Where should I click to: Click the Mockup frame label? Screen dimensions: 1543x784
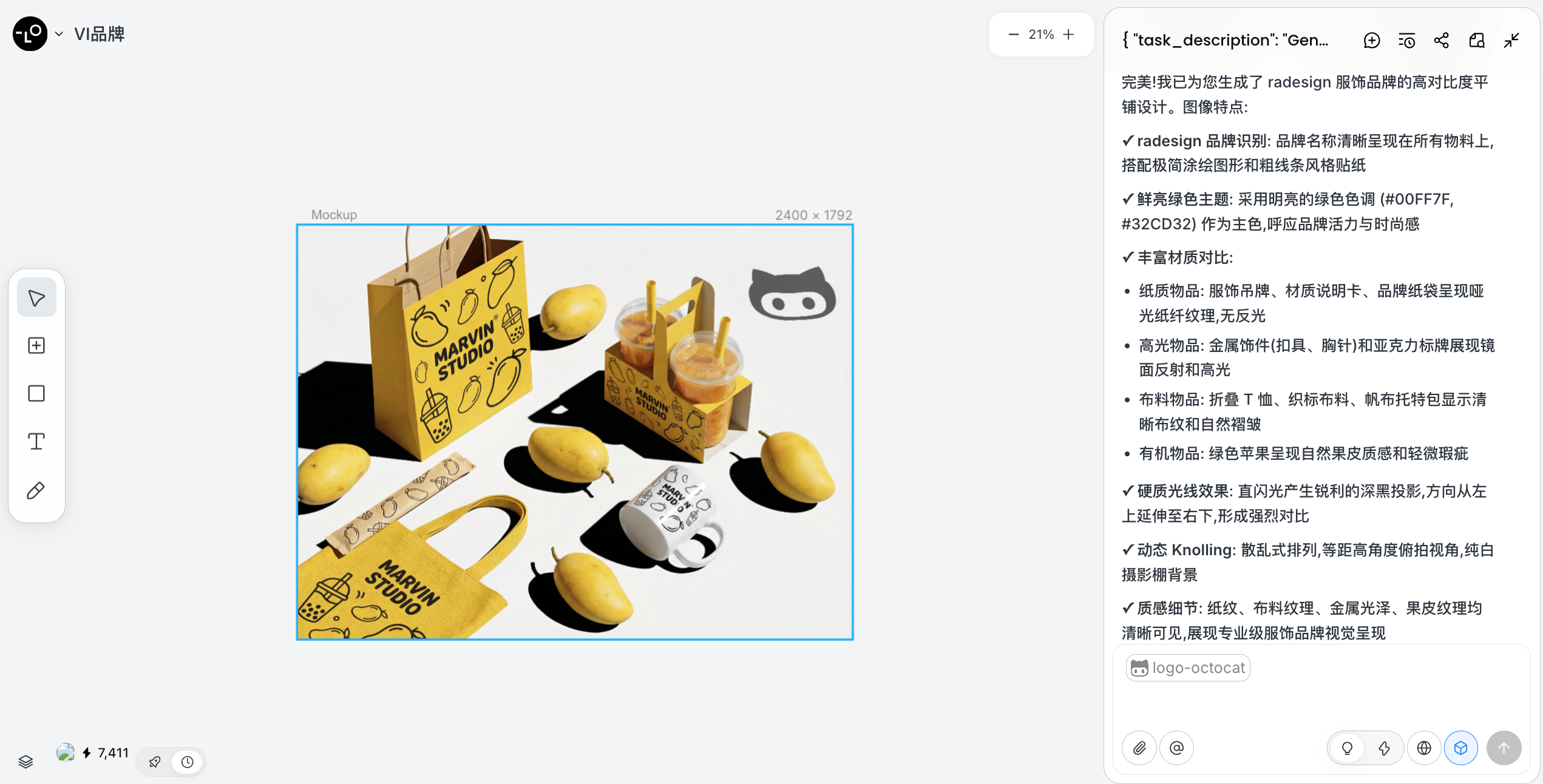tap(334, 215)
